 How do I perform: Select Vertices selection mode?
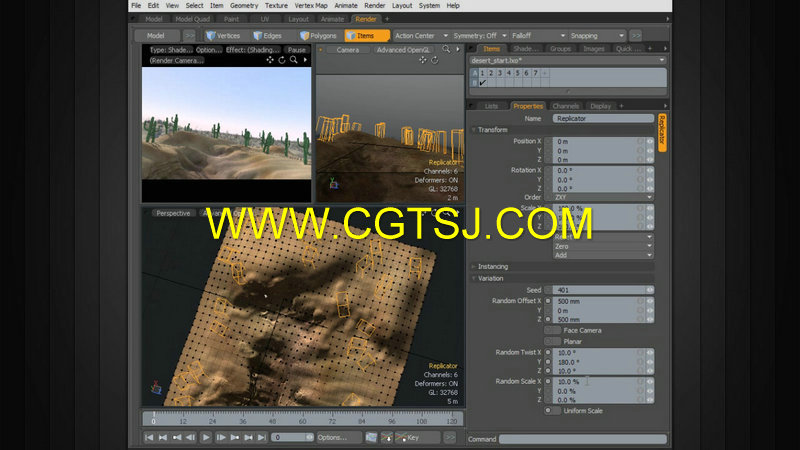pyautogui.click(x=223, y=36)
